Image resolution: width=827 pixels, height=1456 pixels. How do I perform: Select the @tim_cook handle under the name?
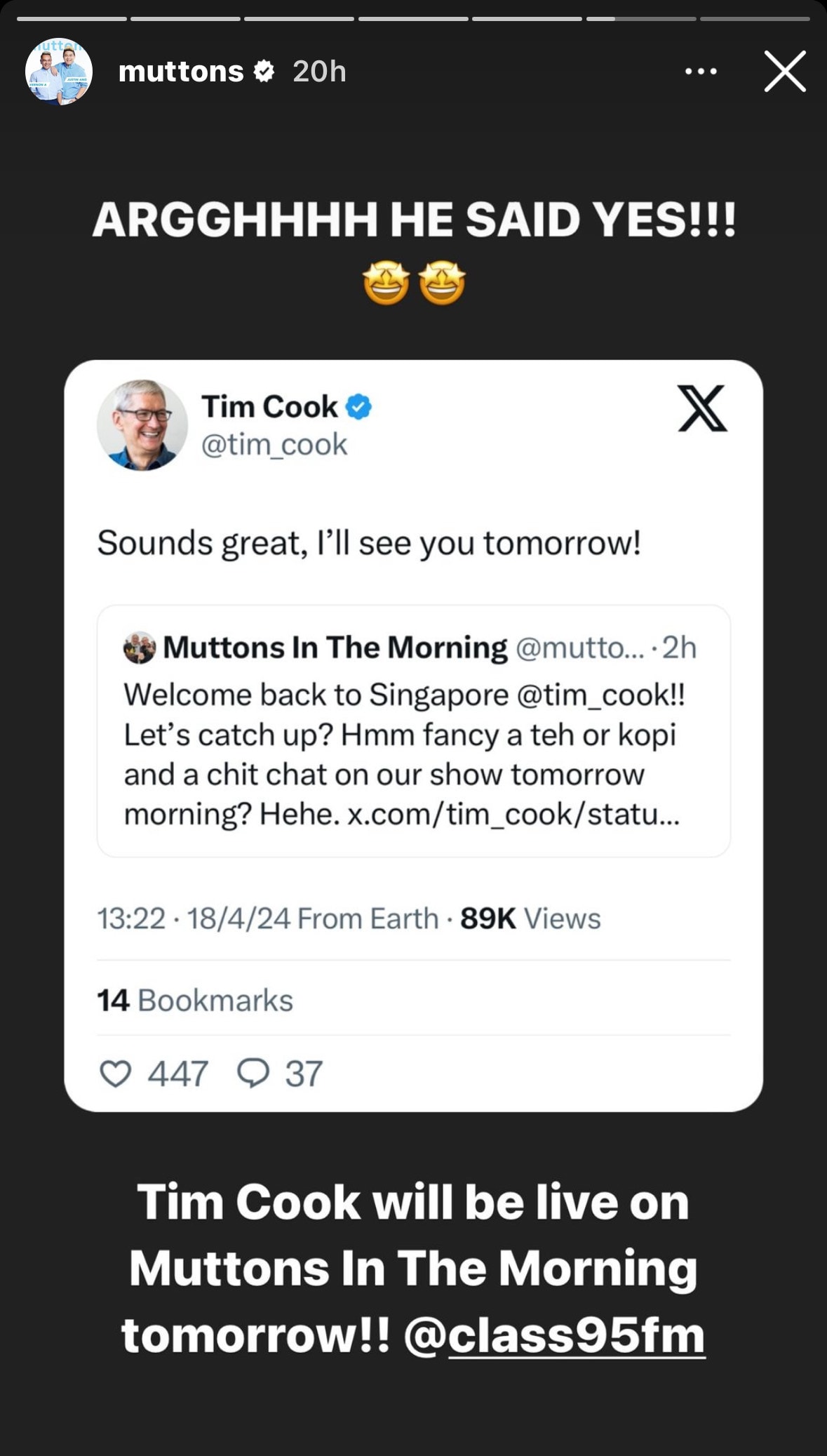pyautogui.click(x=274, y=445)
